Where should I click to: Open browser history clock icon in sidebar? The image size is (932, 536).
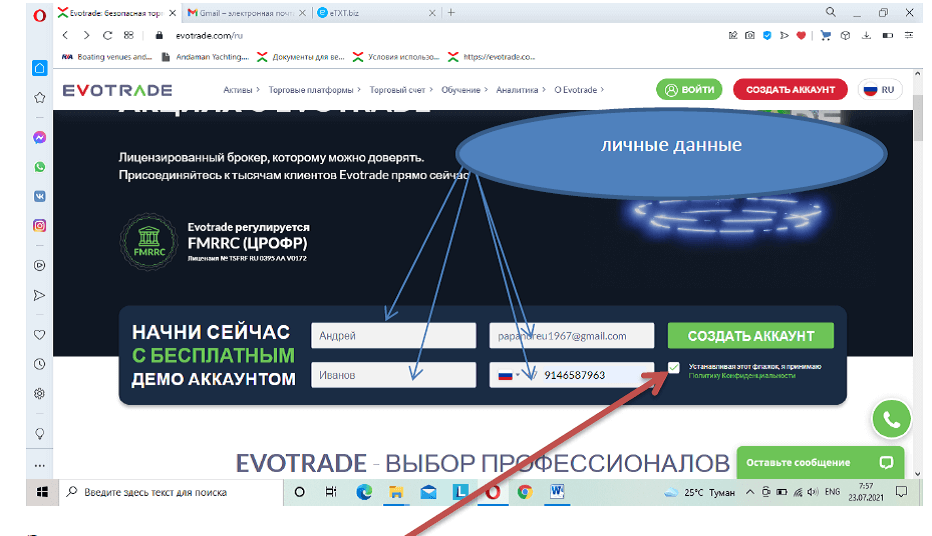(39, 364)
